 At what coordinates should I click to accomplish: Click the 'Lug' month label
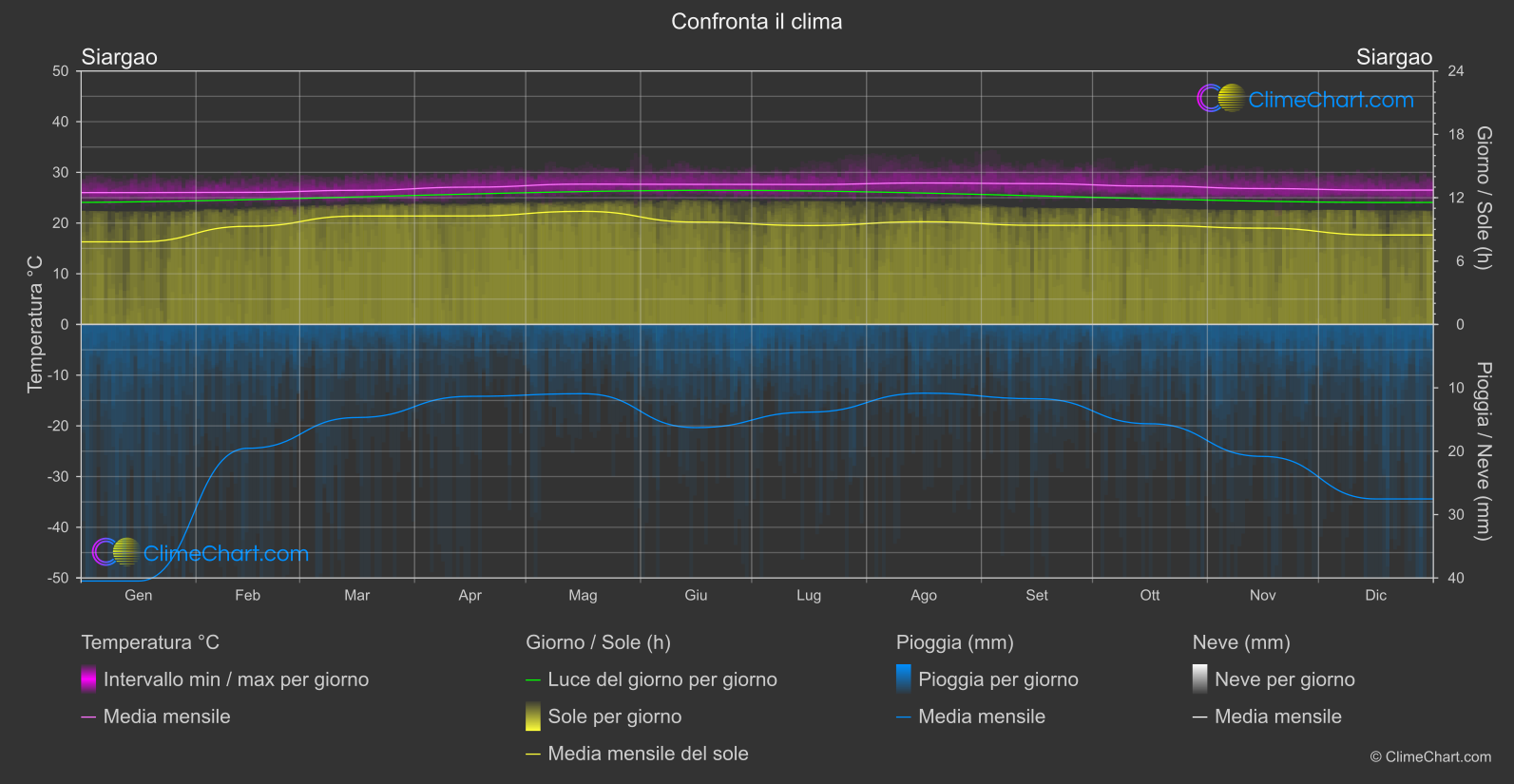[809, 595]
